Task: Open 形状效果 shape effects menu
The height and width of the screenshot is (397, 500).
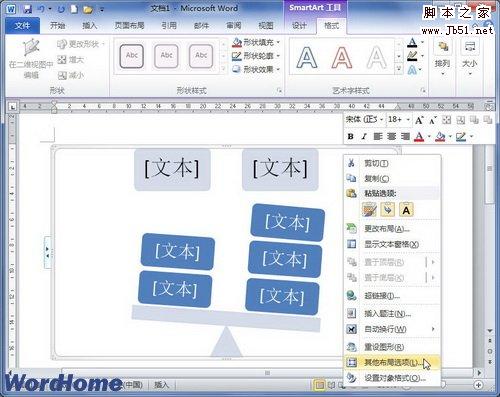Action: (256, 69)
